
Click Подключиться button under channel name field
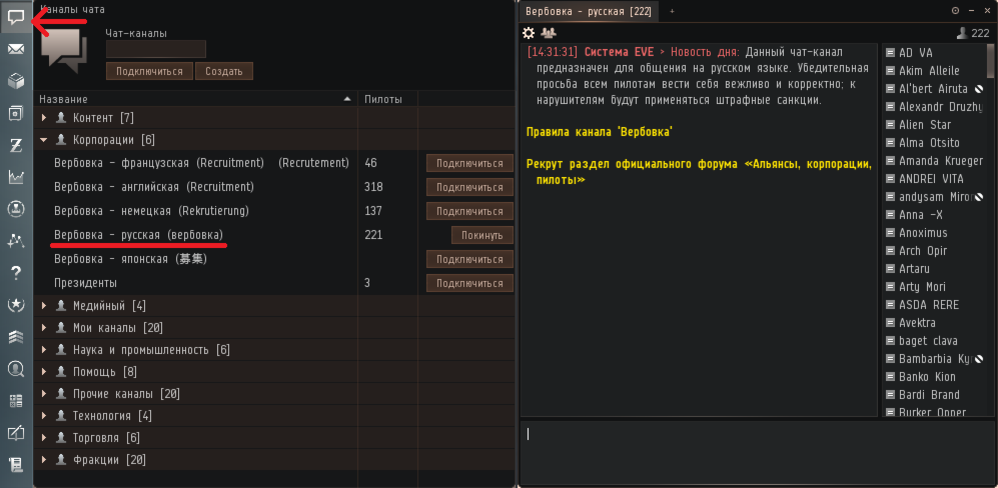(x=150, y=71)
